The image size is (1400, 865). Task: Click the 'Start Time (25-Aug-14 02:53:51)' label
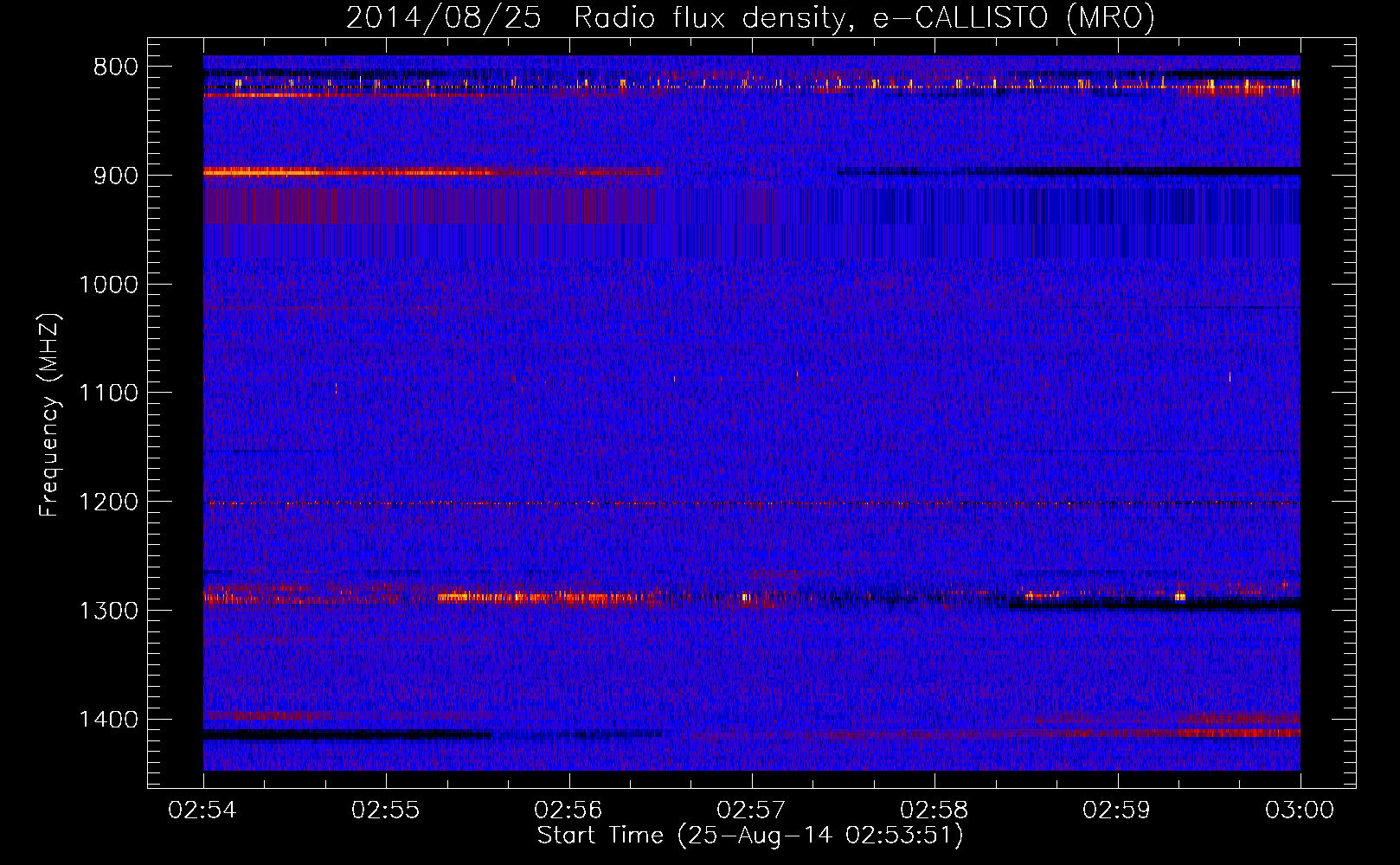point(750,836)
